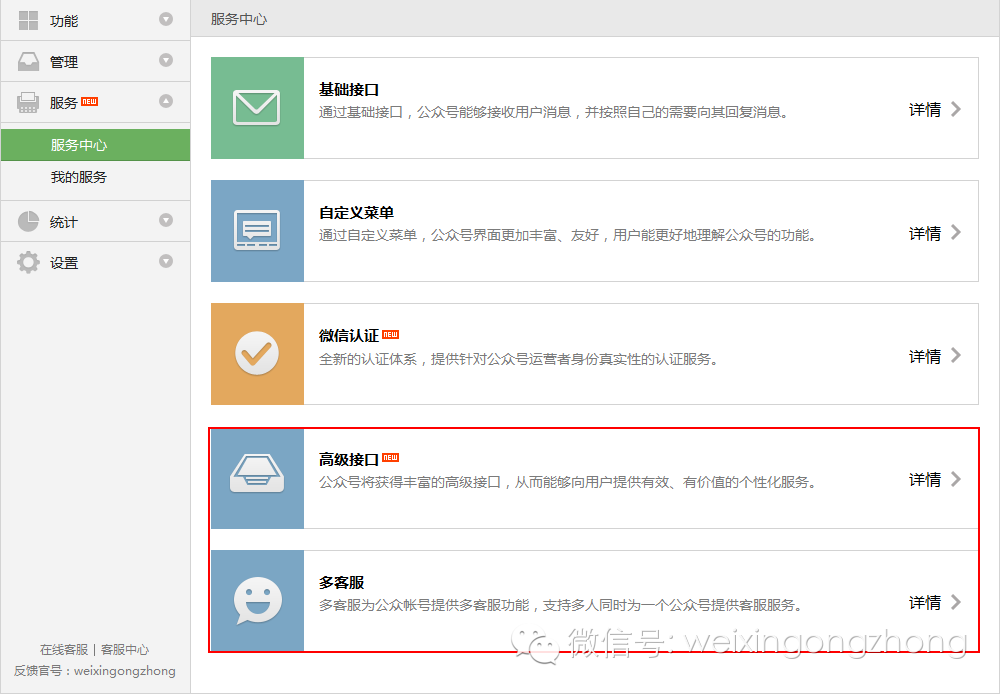The height and width of the screenshot is (694, 1000).
Task: Click the chevron arrow in 微信认证 row
Action: tap(955, 355)
